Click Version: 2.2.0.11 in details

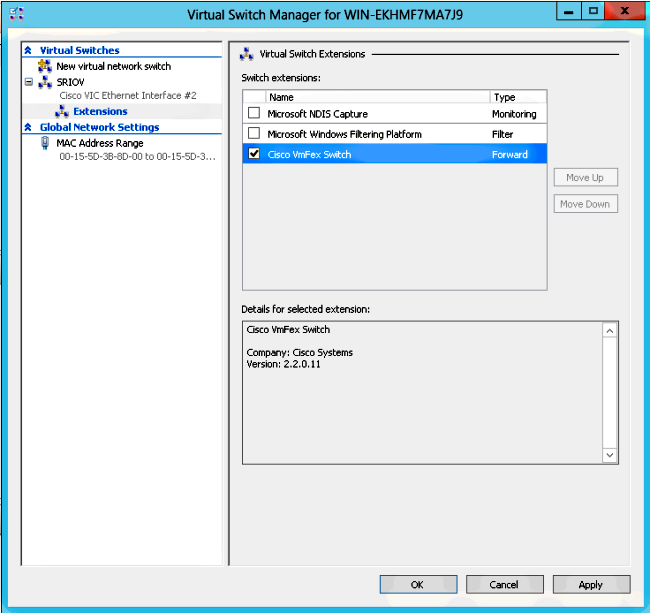283,364
